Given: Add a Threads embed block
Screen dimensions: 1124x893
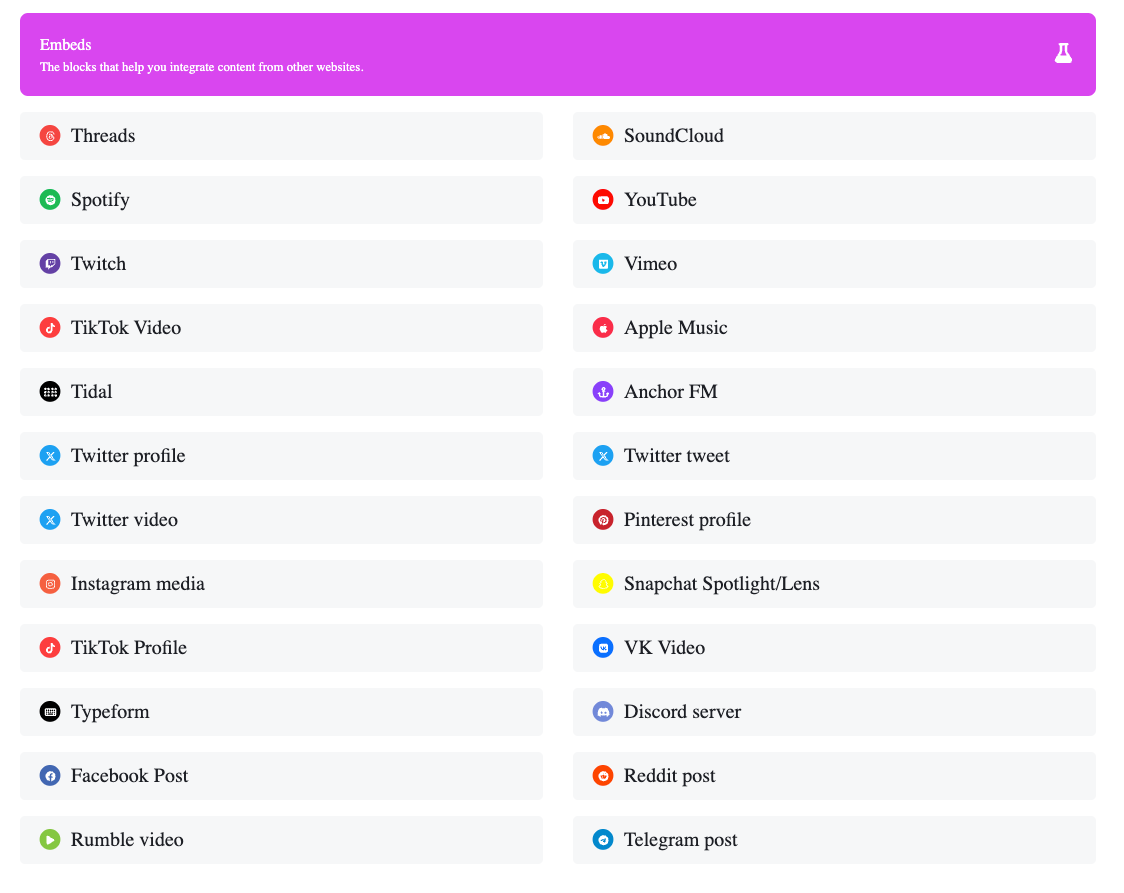Looking at the screenshot, I should (281, 135).
